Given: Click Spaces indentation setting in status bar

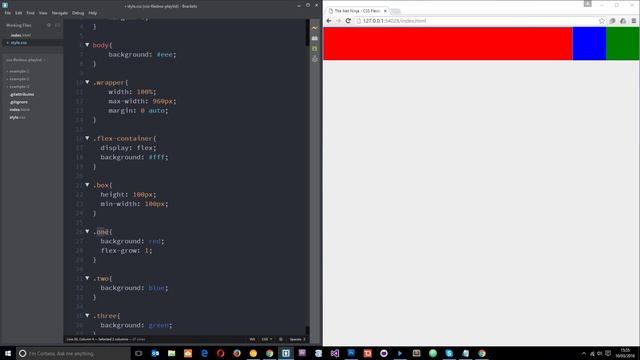Looking at the screenshot, I should (x=297, y=339).
